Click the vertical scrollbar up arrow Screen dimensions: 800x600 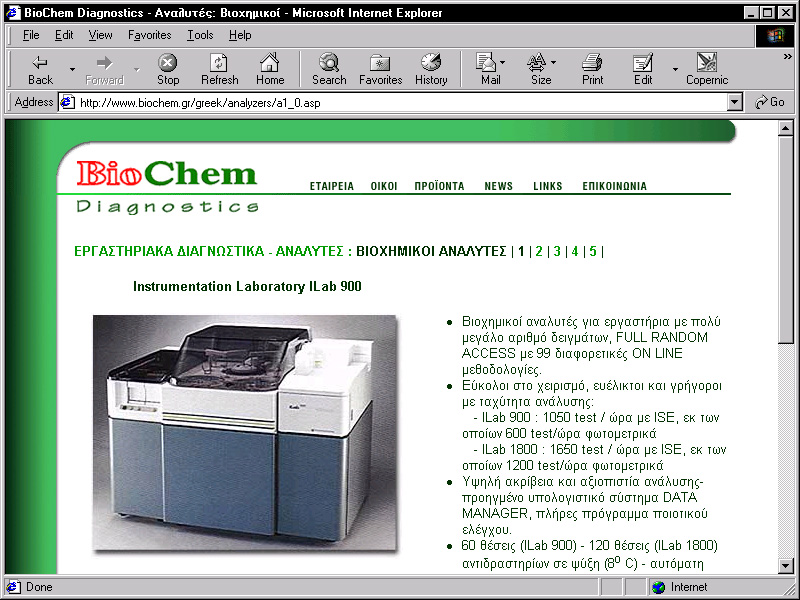point(786,128)
